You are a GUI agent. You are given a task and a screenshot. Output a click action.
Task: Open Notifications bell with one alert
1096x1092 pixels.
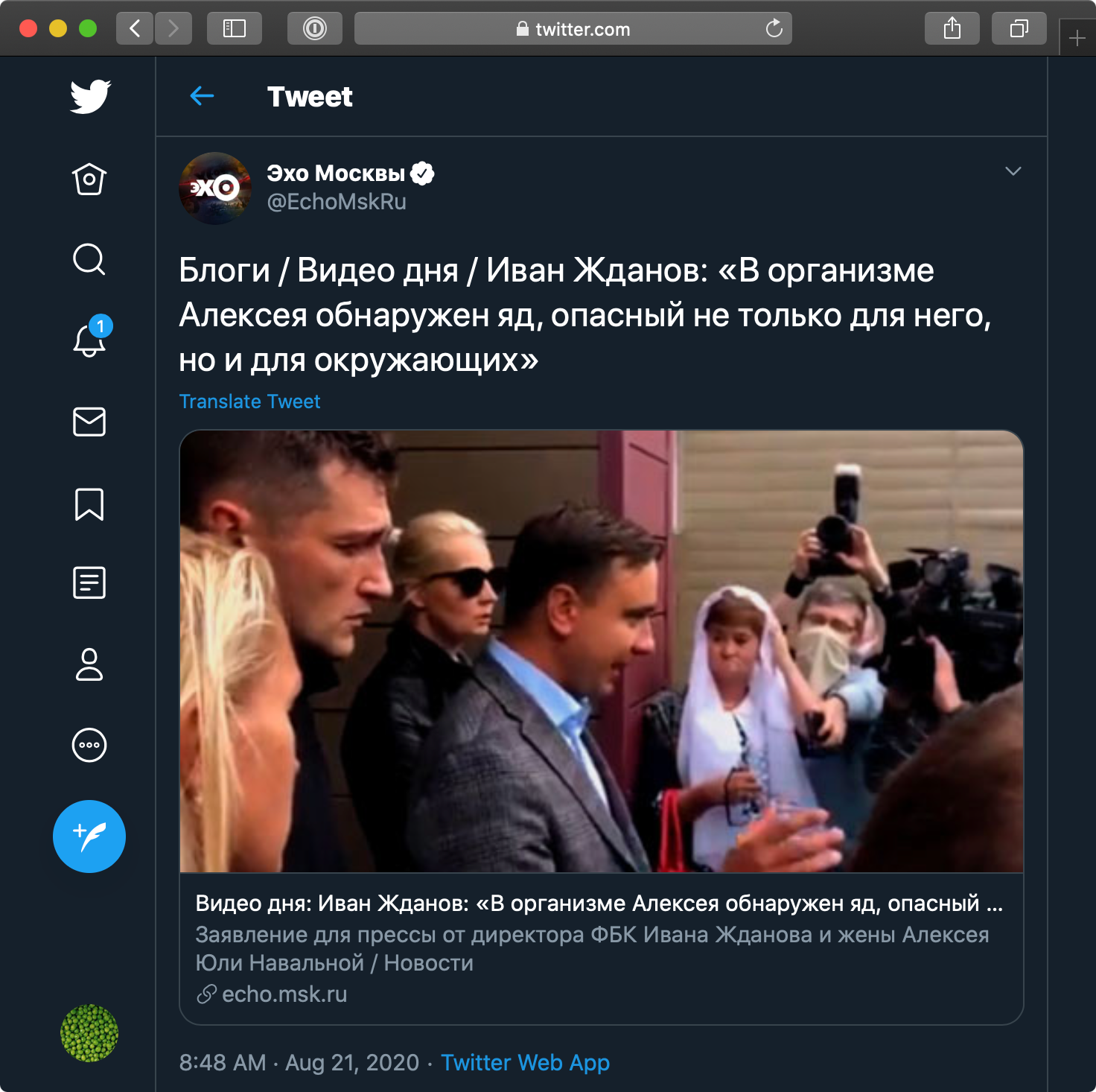[89, 340]
